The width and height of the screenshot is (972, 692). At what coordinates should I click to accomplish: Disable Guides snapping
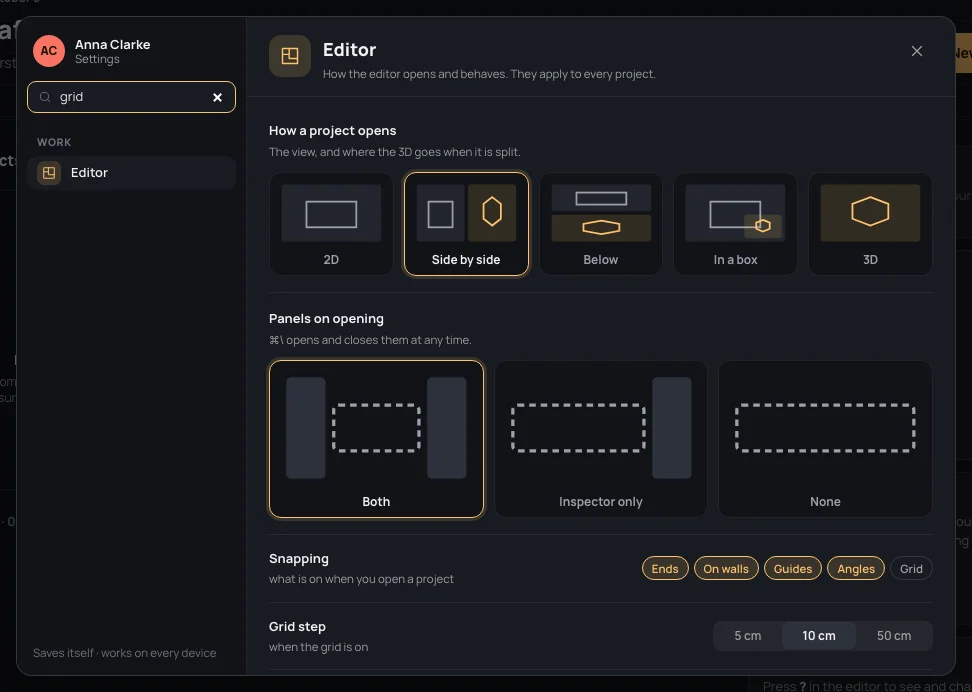click(793, 569)
